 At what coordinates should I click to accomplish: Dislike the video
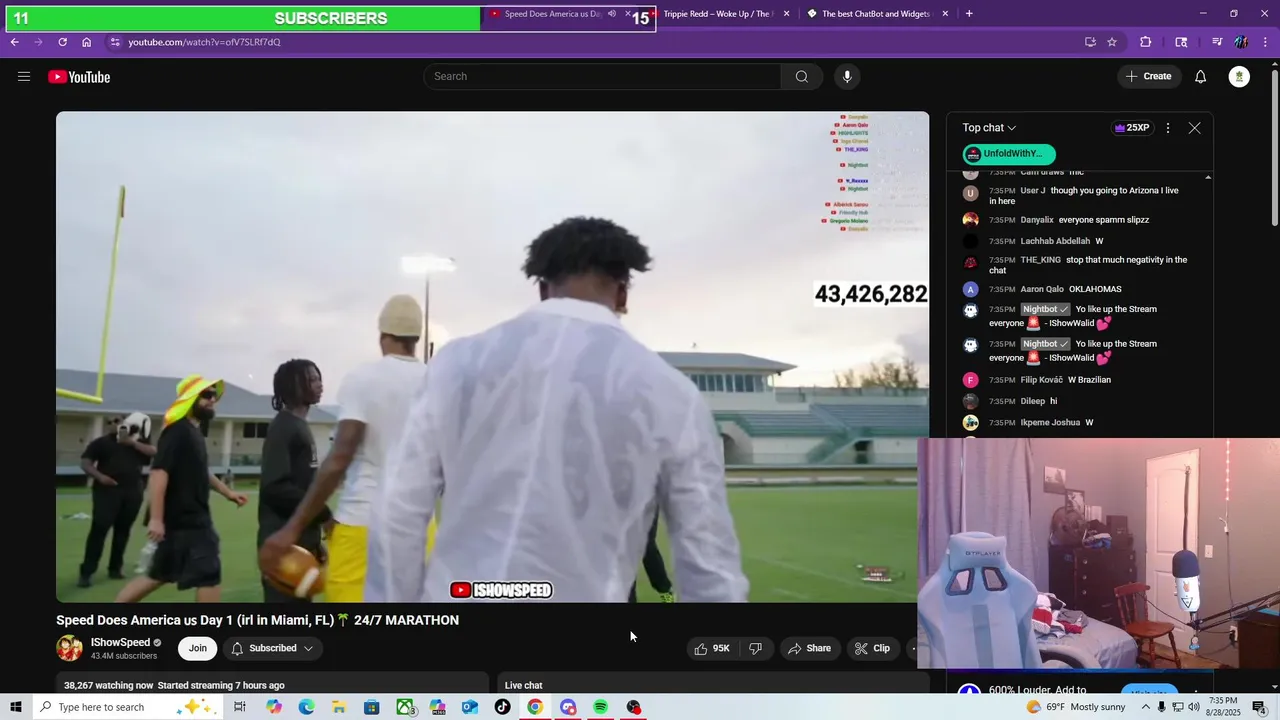pyautogui.click(x=756, y=648)
